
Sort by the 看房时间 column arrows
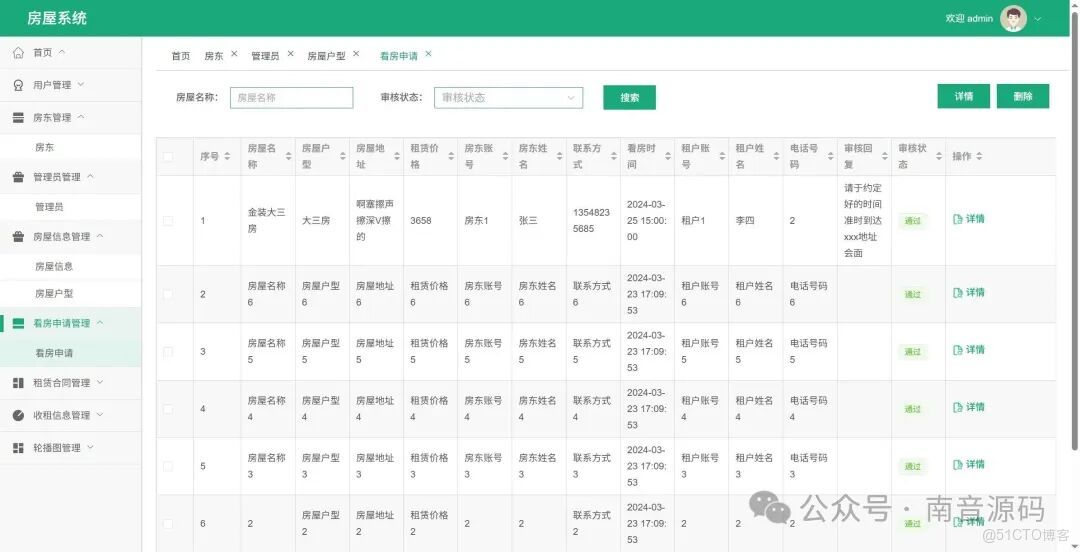(667, 156)
